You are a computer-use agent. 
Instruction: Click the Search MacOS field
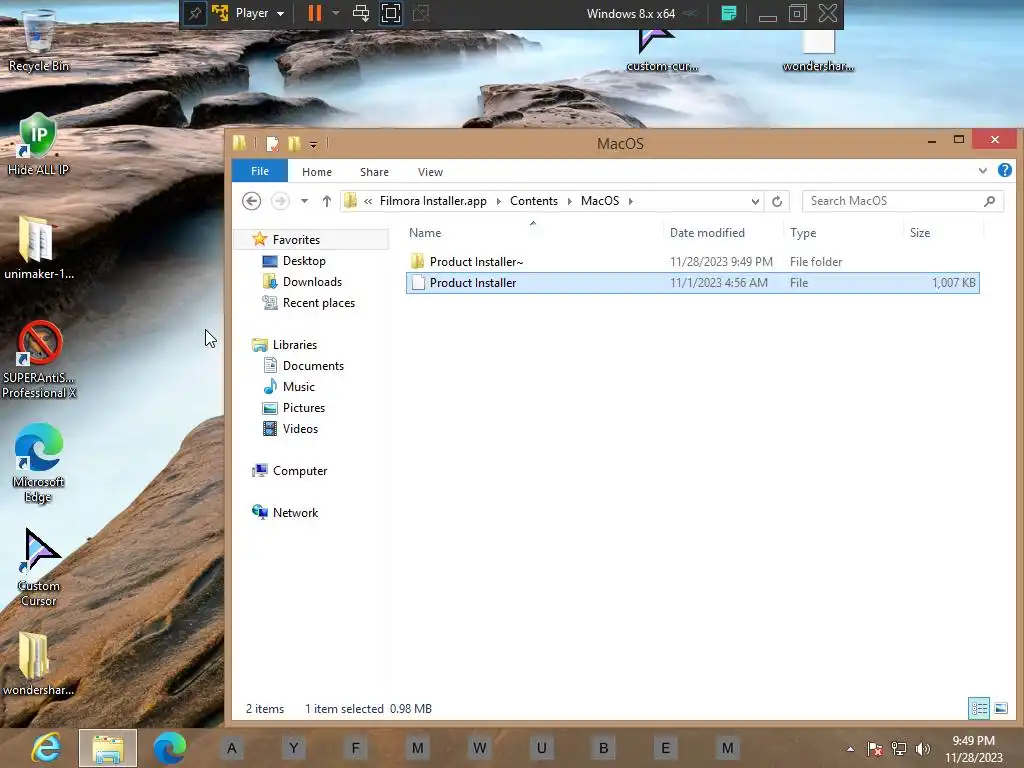click(903, 201)
